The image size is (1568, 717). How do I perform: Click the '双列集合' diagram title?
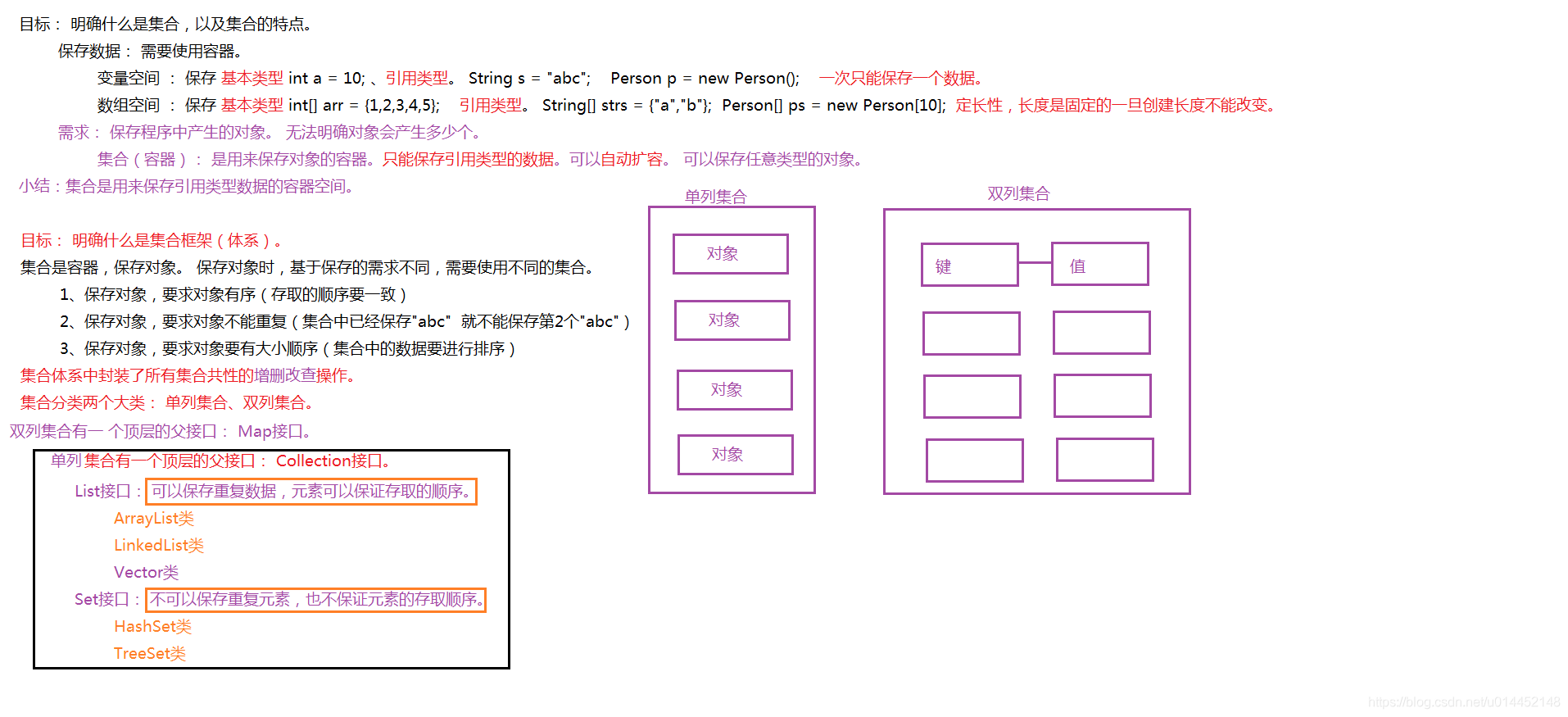(x=1018, y=194)
